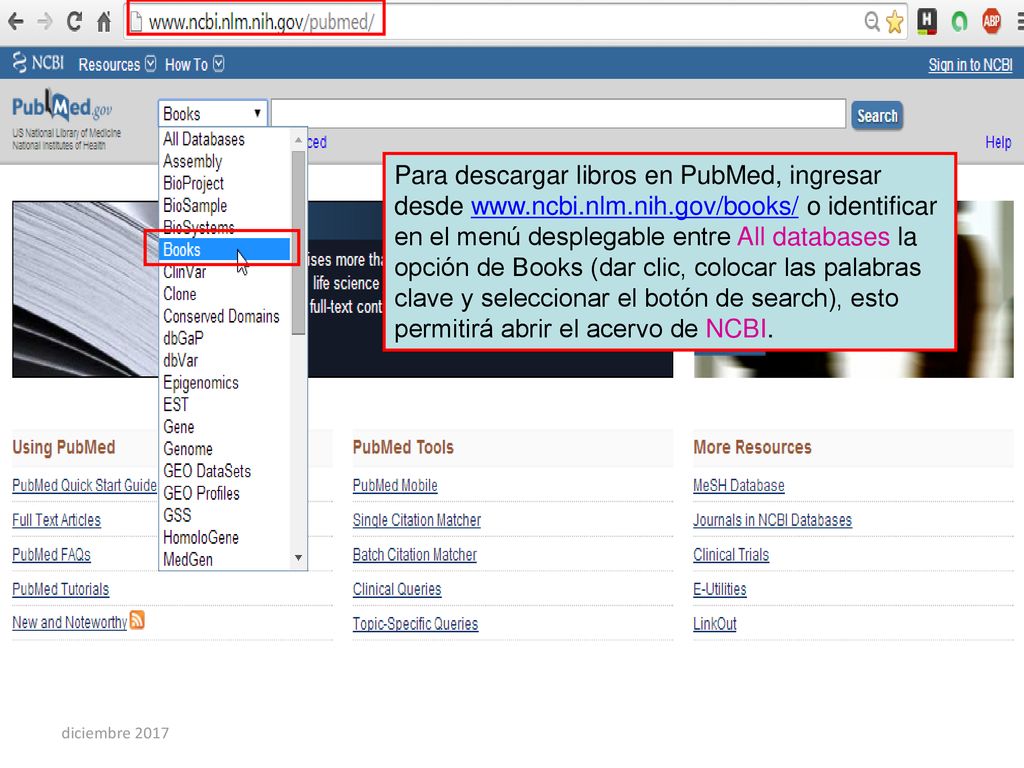
Task: Choose the highlighted Books option
Action: tap(225, 249)
